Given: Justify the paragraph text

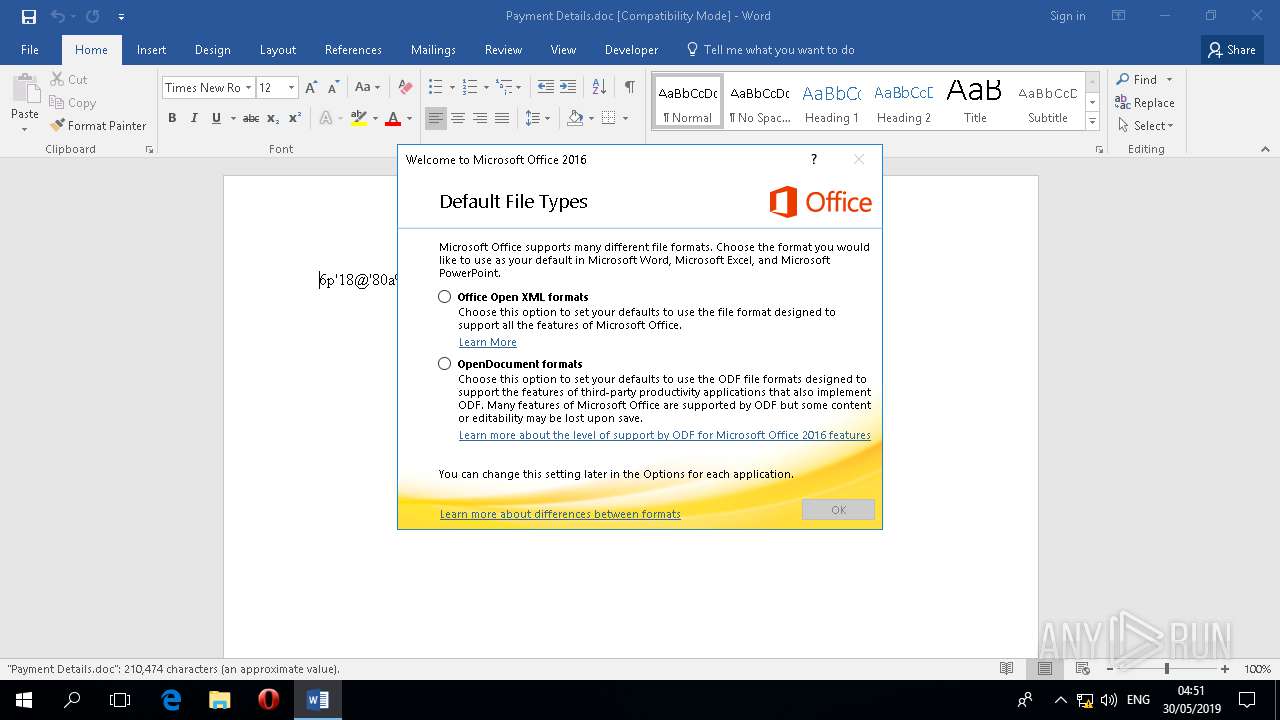Looking at the screenshot, I should pos(502,118).
